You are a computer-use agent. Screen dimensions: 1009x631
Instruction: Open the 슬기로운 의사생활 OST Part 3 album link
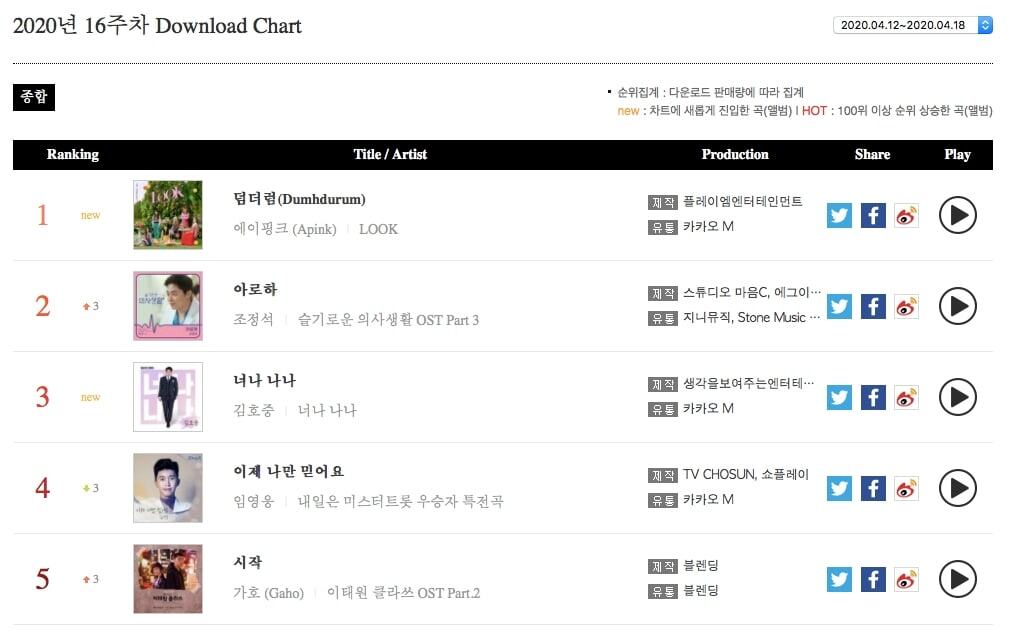click(x=388, y=320)
